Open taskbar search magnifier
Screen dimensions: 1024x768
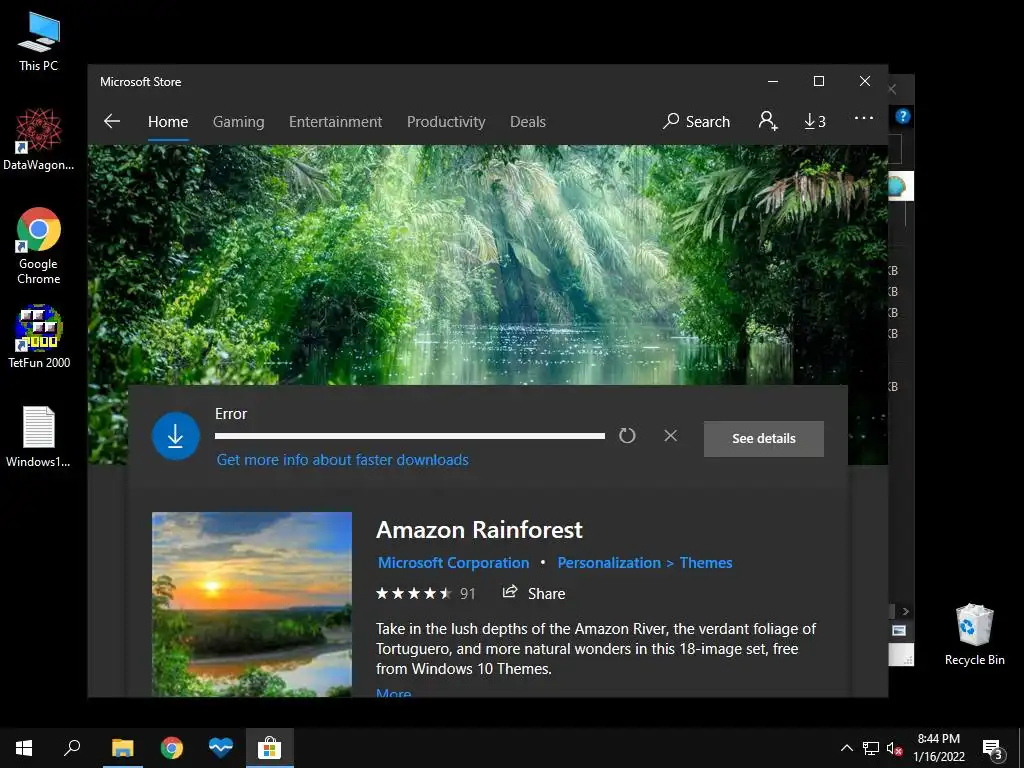72,748
